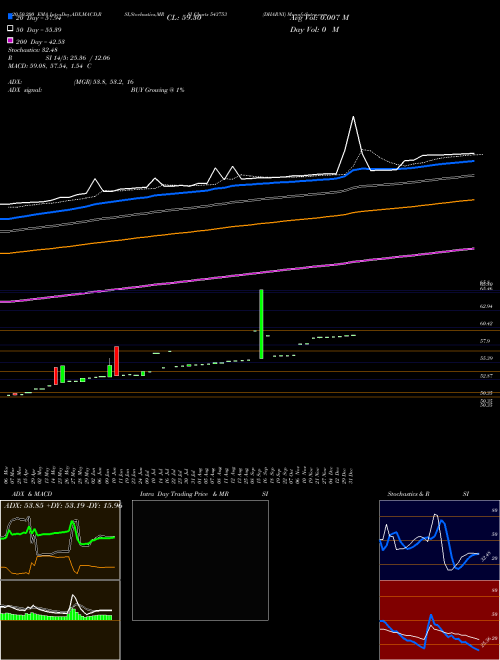
Task: Open the red RSI chart panel
Action: pyautogui.click(x=439, y=620)
